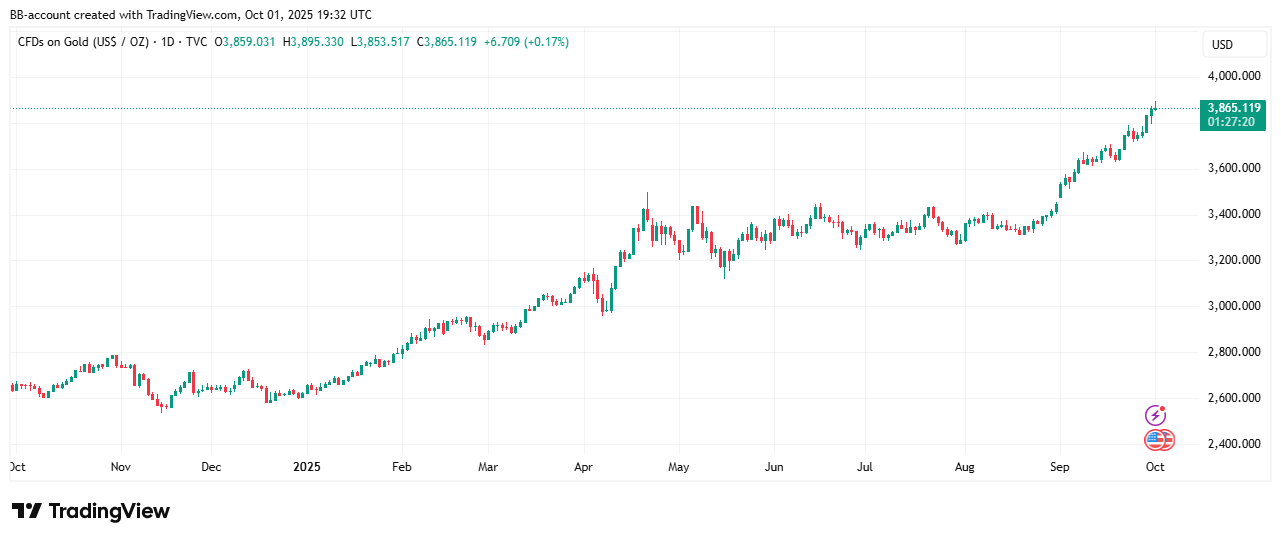Click the countdown timer 01:27:20
This screenshot has height=541, width=1281.
pos(1234,122)
